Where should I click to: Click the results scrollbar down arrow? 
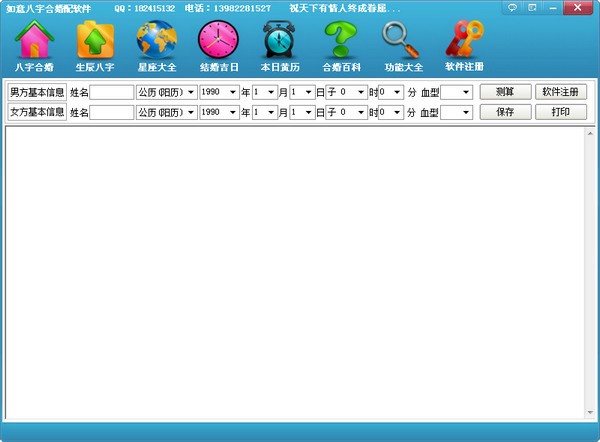[590, 412]
